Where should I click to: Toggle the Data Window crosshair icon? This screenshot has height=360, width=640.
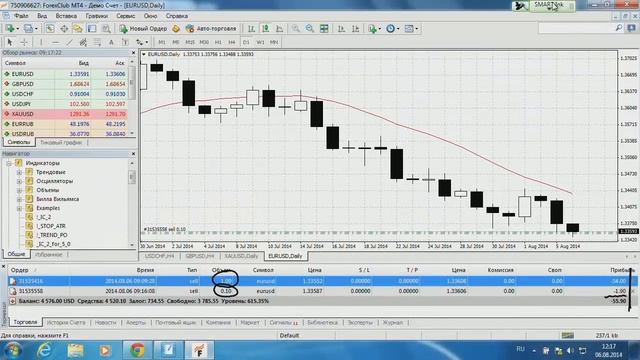64,29
